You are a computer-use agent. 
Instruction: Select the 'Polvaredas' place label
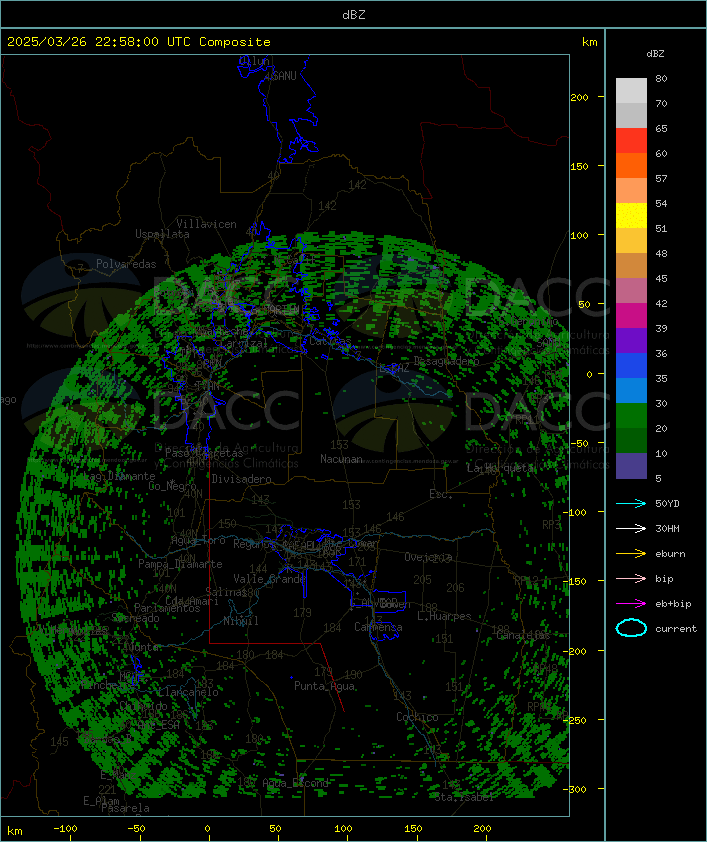click(x=126, y=264)
